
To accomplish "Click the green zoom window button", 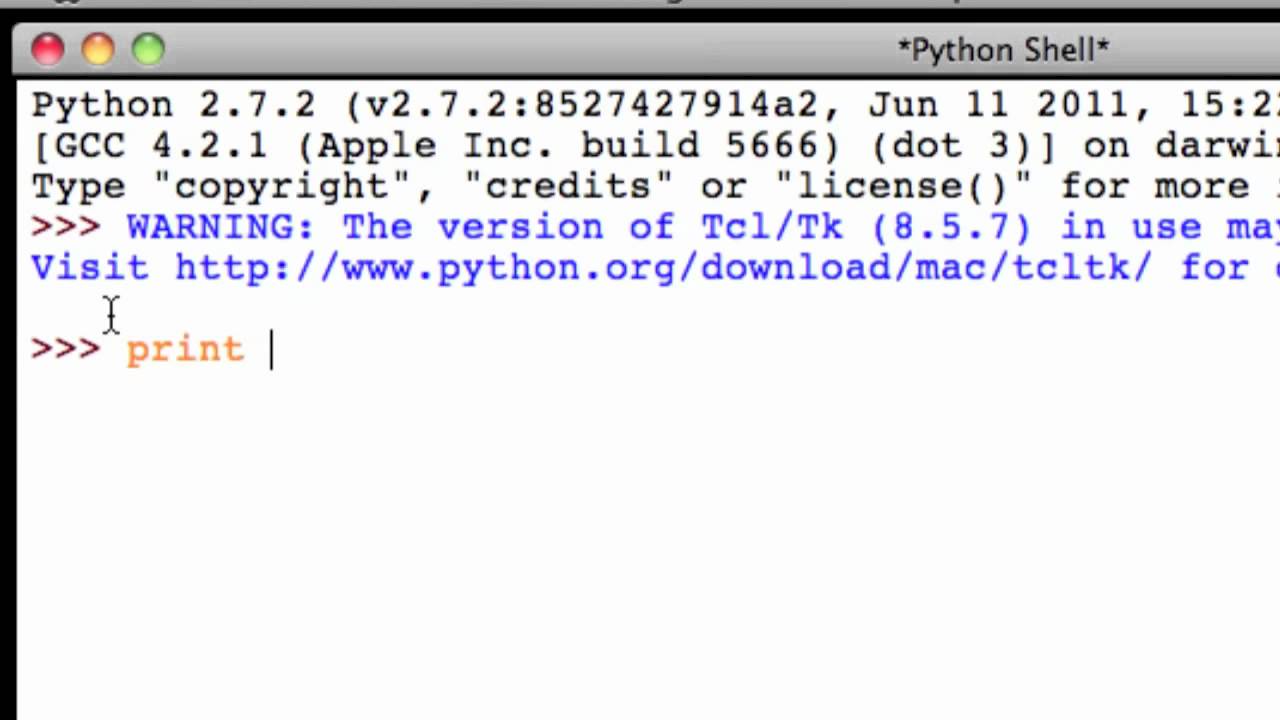I will 148,49.
